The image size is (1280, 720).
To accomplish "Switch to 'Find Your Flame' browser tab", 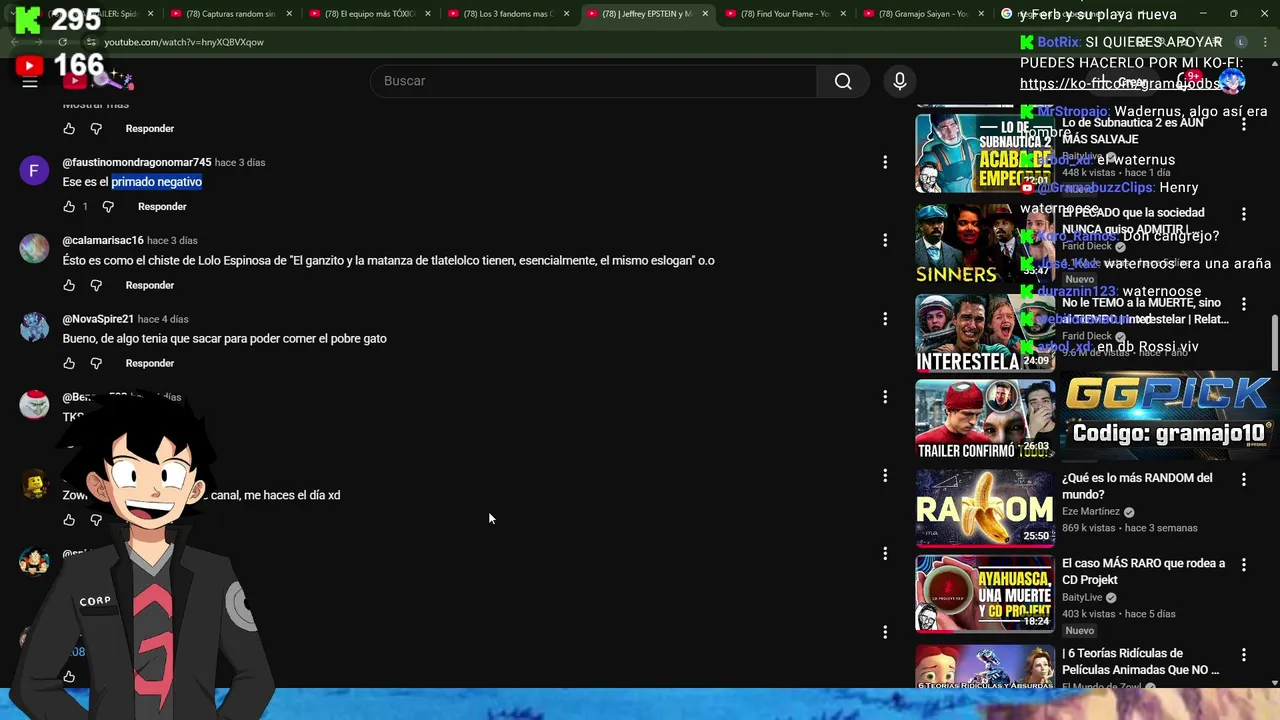I will click(785, 14).
